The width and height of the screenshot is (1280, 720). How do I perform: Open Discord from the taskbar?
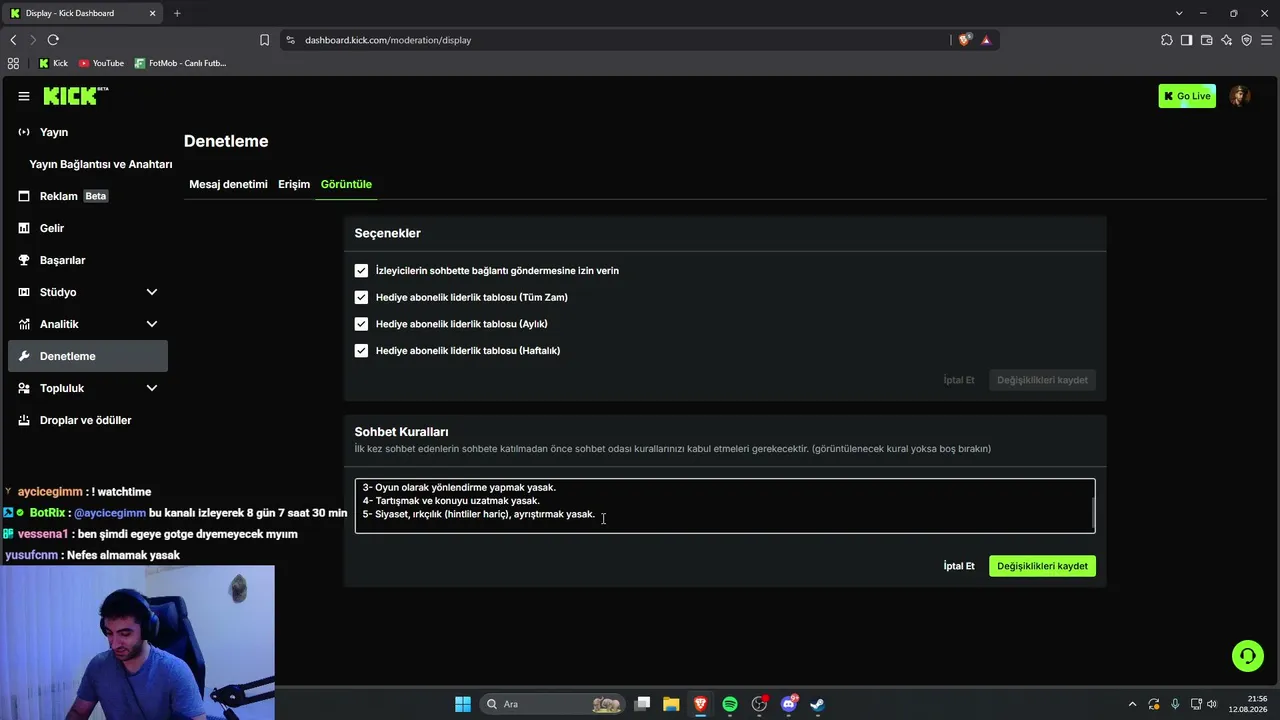(x=789, y=704)
